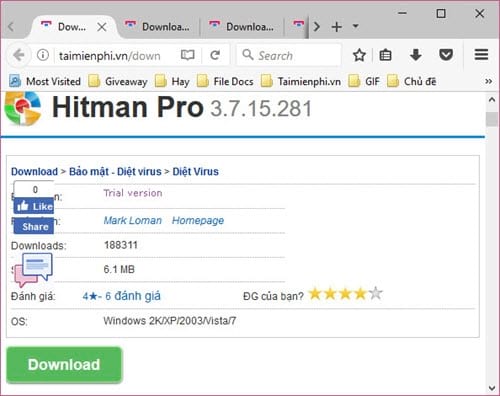
Task: Rate with the third star
Action: pyautogui.click(x=345, y=294)
